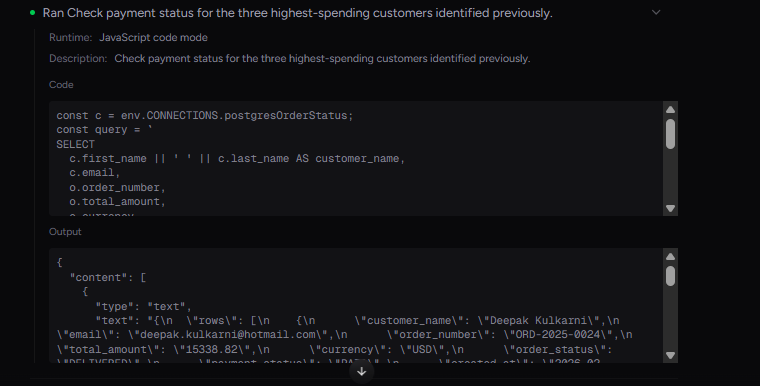
Task: Click the 'Output' section heading
Action: [65, 232]
